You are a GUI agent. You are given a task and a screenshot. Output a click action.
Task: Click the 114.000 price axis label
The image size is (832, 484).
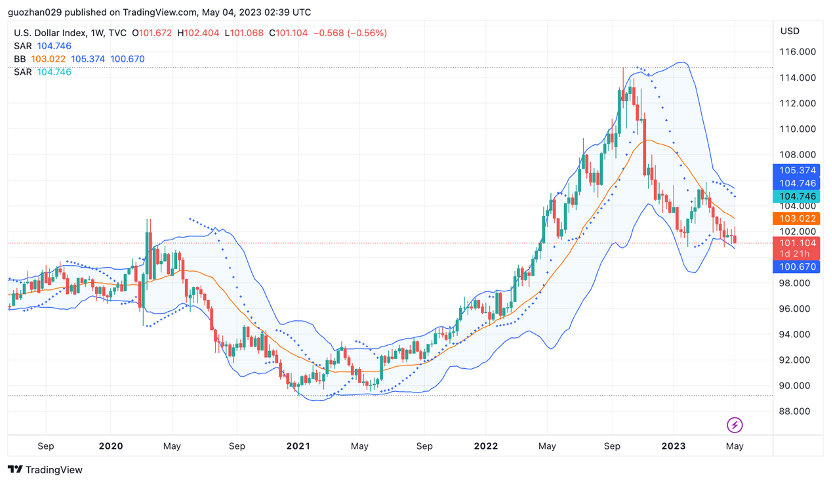[x=798, y=77]
